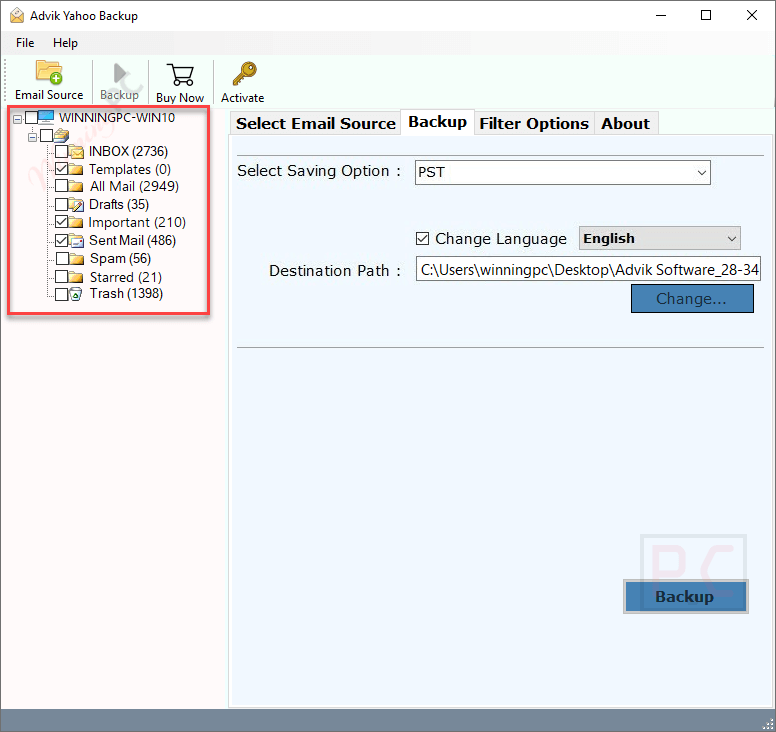776x732 pixels.
Task: Check the Trash (1398) checkbox
Action: pos(61,294)
